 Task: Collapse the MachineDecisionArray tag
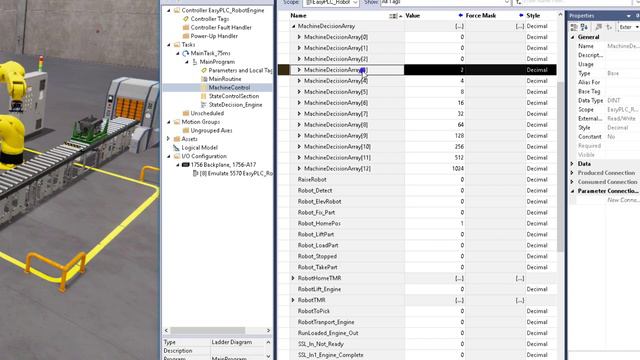(293, 26)
